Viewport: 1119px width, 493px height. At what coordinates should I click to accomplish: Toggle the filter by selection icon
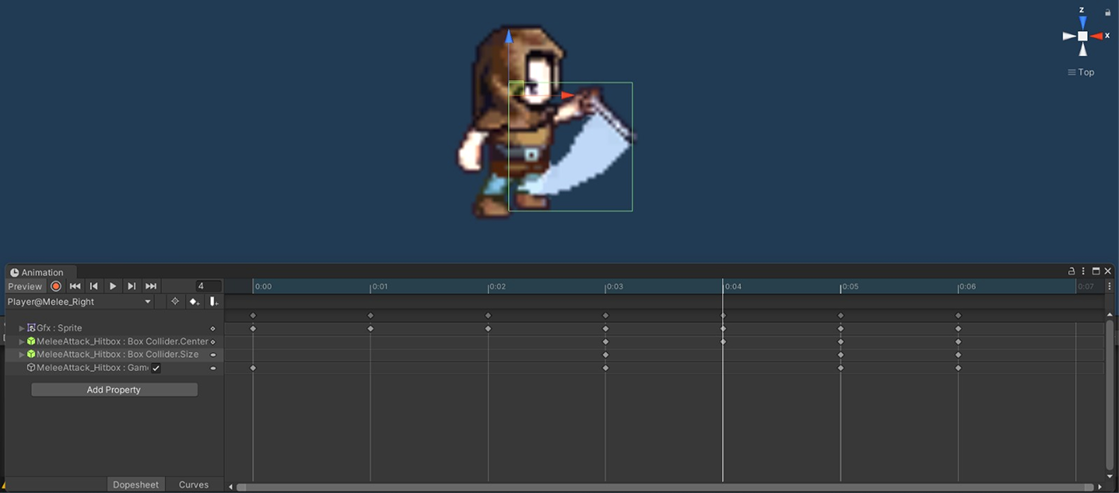pos(175,301)
